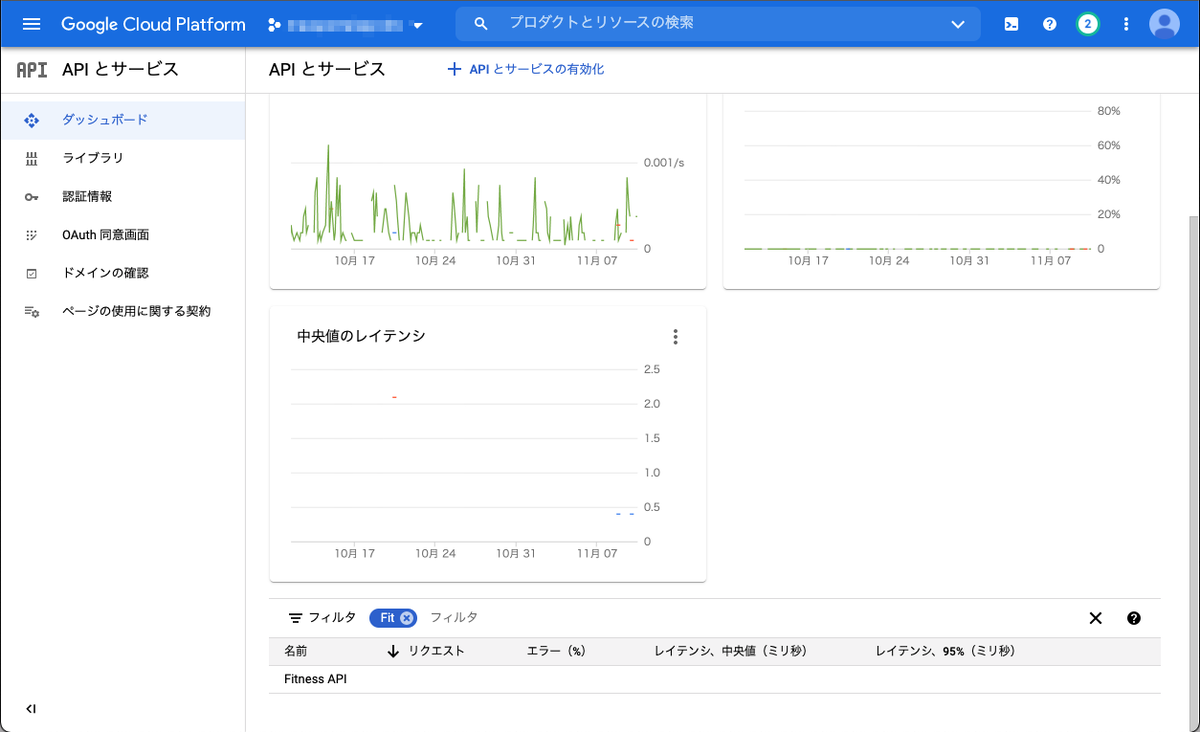The width and height of the screenshot is (1200, 732).
Task: Open the user account avatar
Action: click(1164, 24)
